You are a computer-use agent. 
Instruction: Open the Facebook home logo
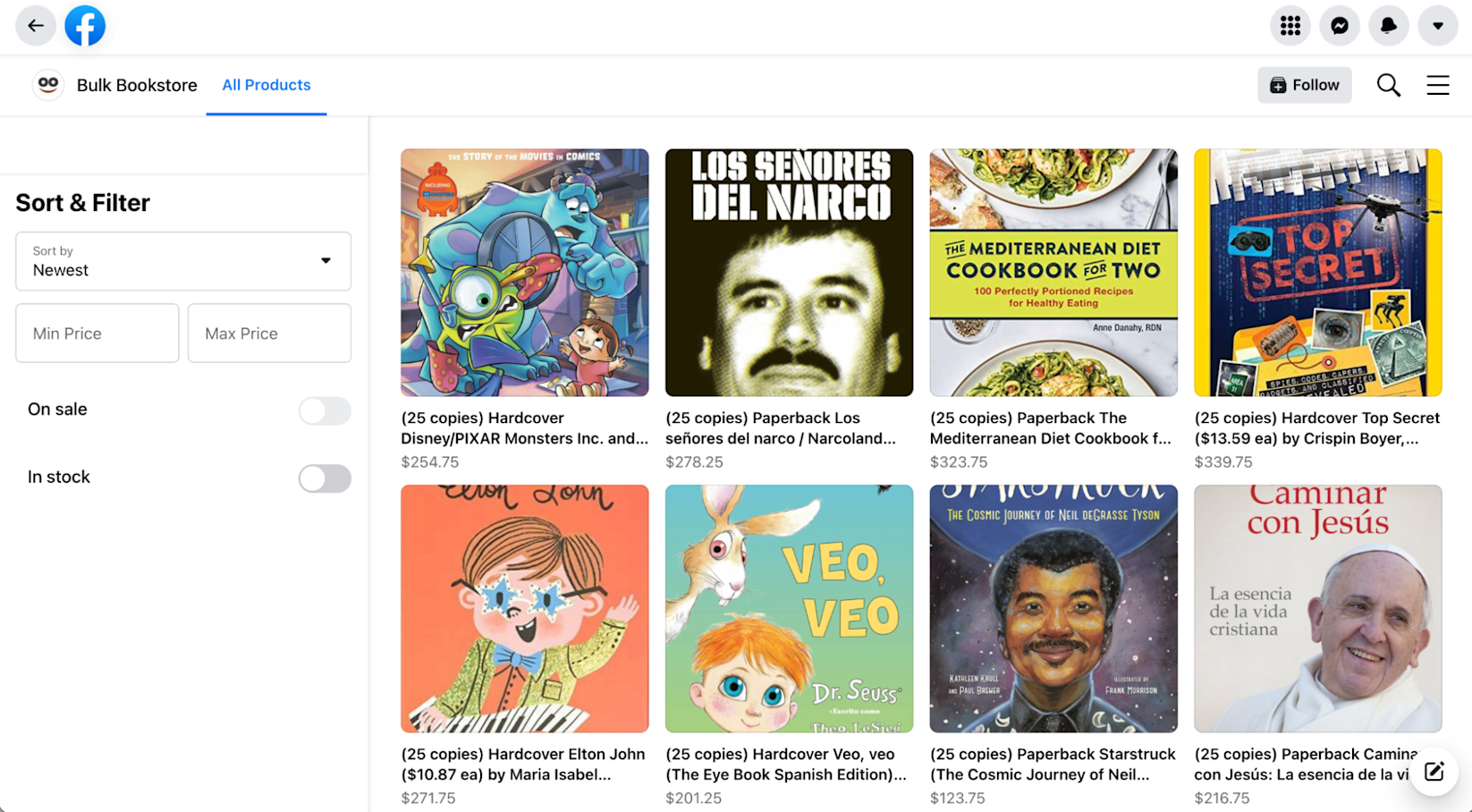pos(85,26)
